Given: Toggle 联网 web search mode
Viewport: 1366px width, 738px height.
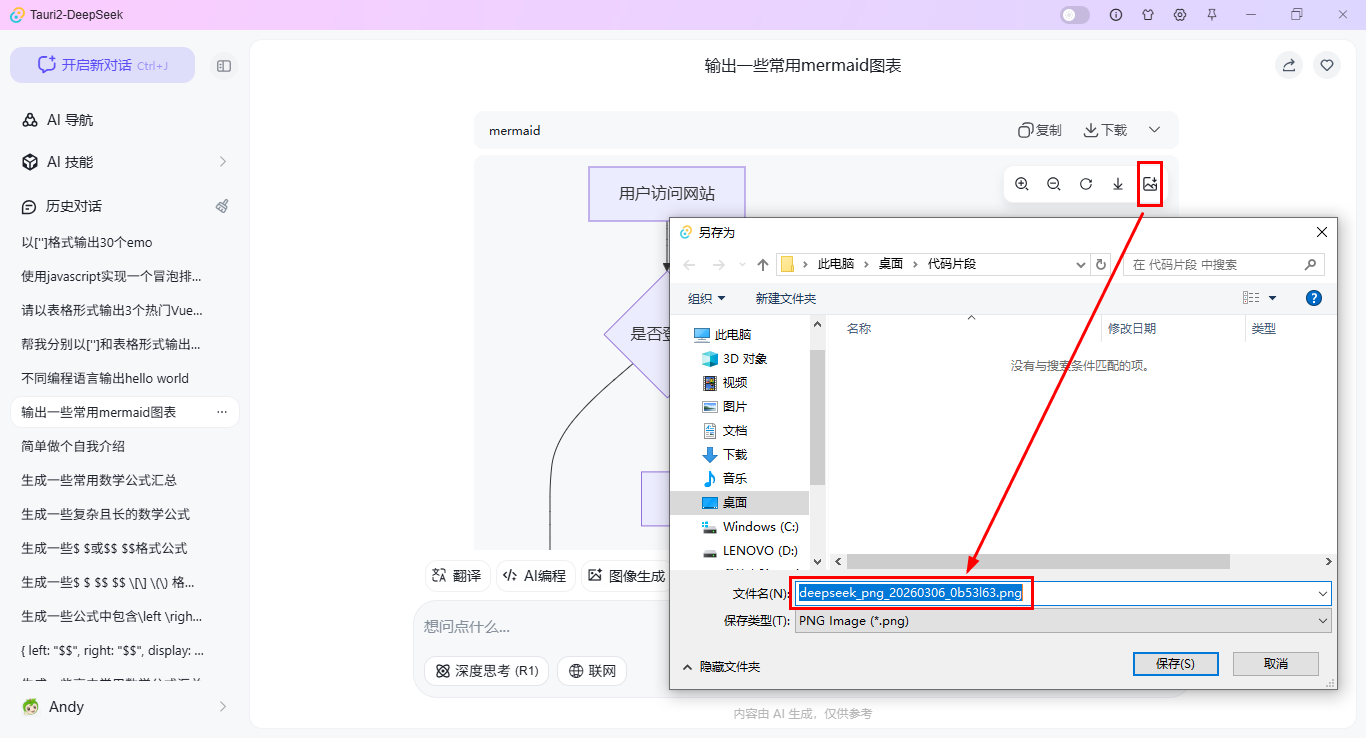Looking at the screenshot, I should coord(592,671).
